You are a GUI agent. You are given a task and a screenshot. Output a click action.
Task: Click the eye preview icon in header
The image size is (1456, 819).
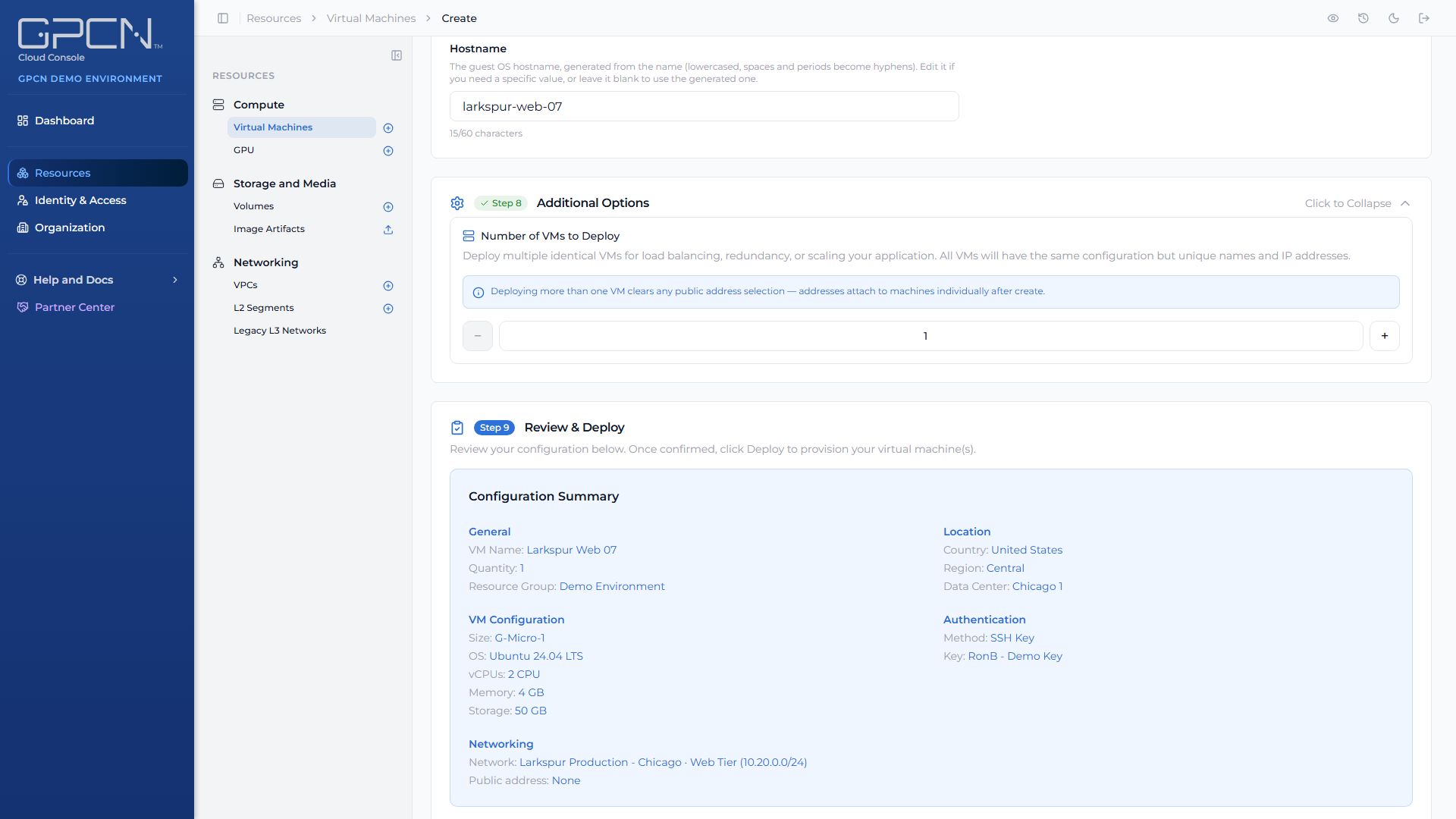point(1333,18)
